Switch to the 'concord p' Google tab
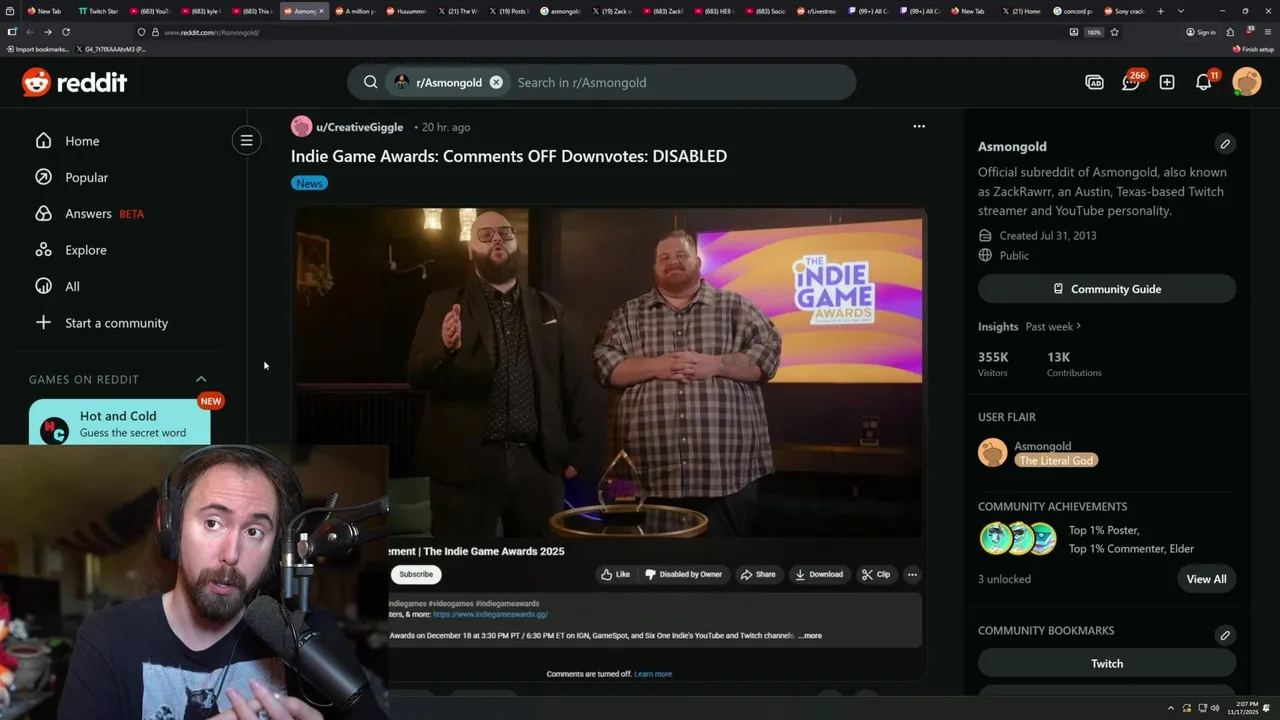 pyautogui.click(x=1072, y=11)
